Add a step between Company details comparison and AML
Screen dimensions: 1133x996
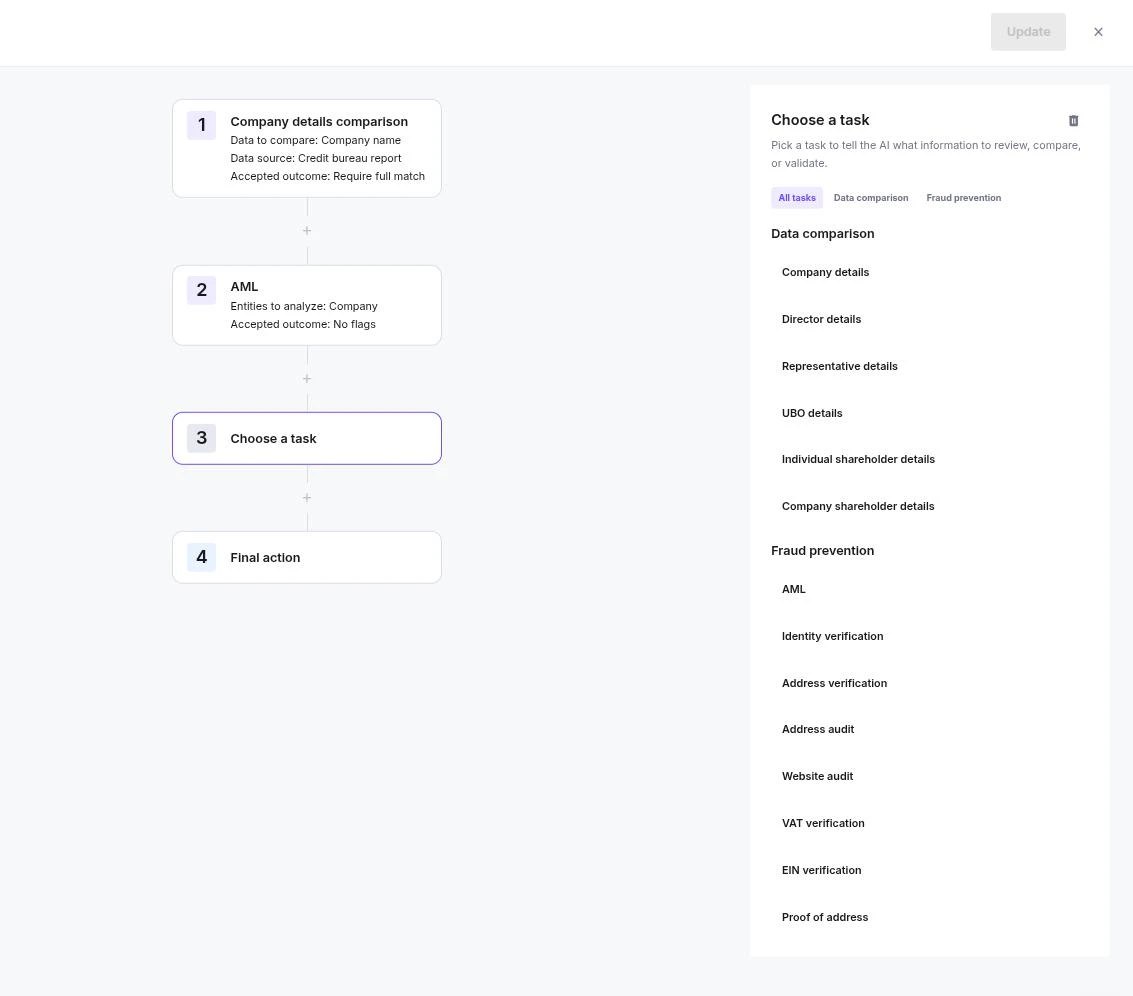pos(306,230)
